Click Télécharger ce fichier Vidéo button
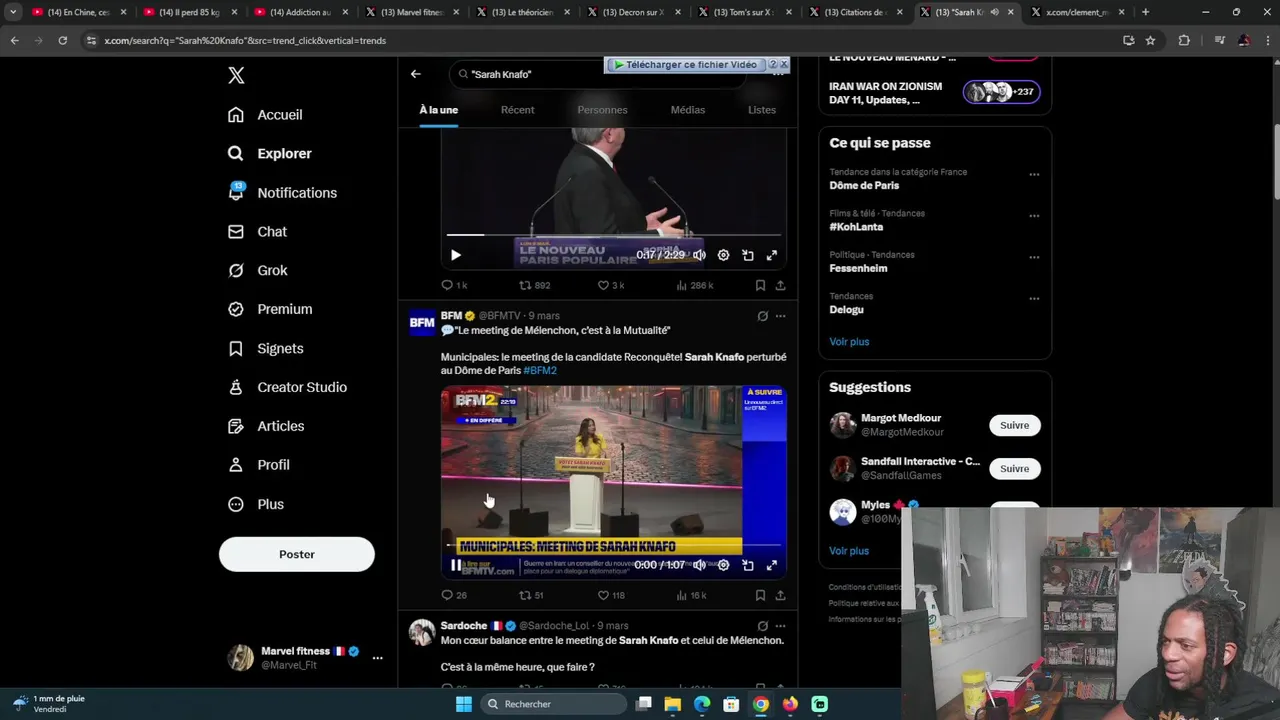This screenshot has width=1280, height=720. (685, 64)
